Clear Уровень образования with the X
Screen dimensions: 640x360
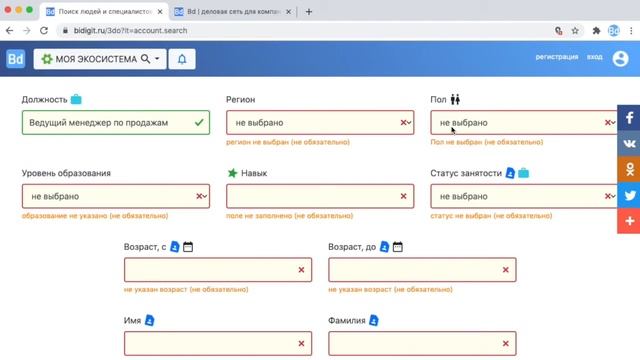[x=199, y=196]
